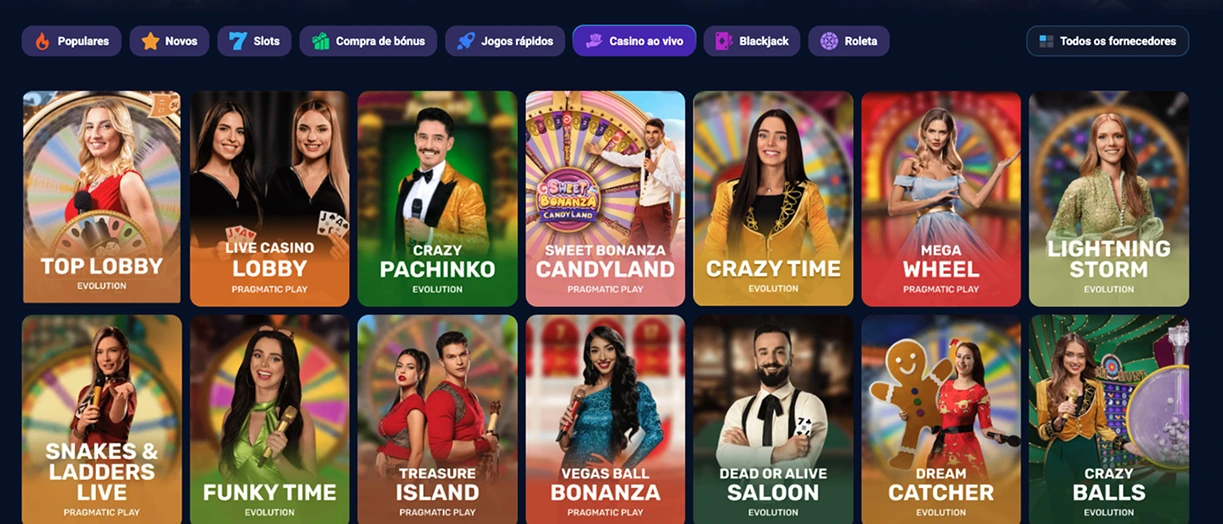Open the Dead or Alive Saloon tile

click(x=773, y=420)
